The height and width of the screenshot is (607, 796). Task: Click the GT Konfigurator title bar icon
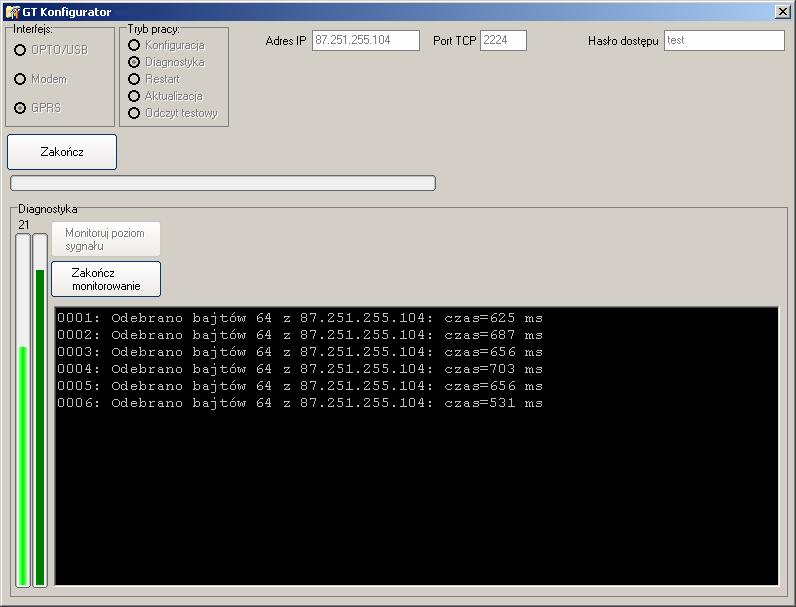point(12,11)
